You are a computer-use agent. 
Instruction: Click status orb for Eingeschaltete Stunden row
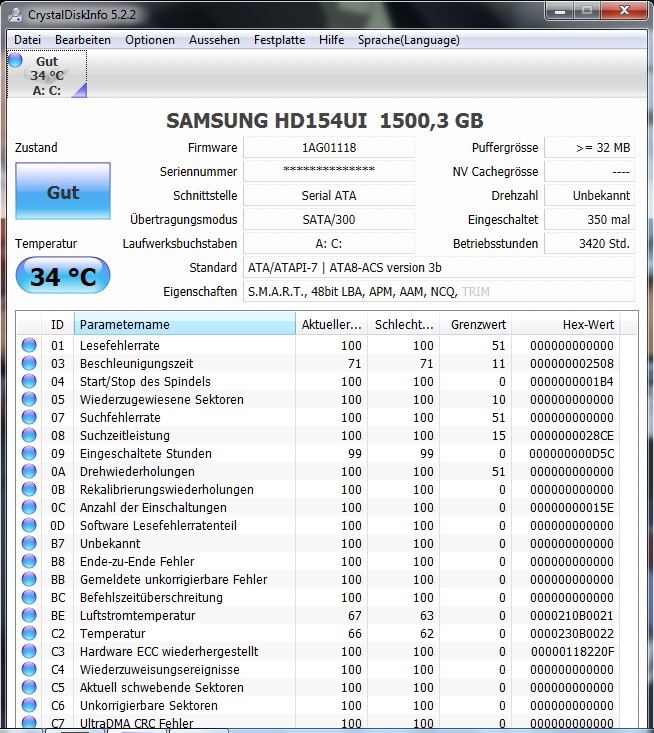29,453
